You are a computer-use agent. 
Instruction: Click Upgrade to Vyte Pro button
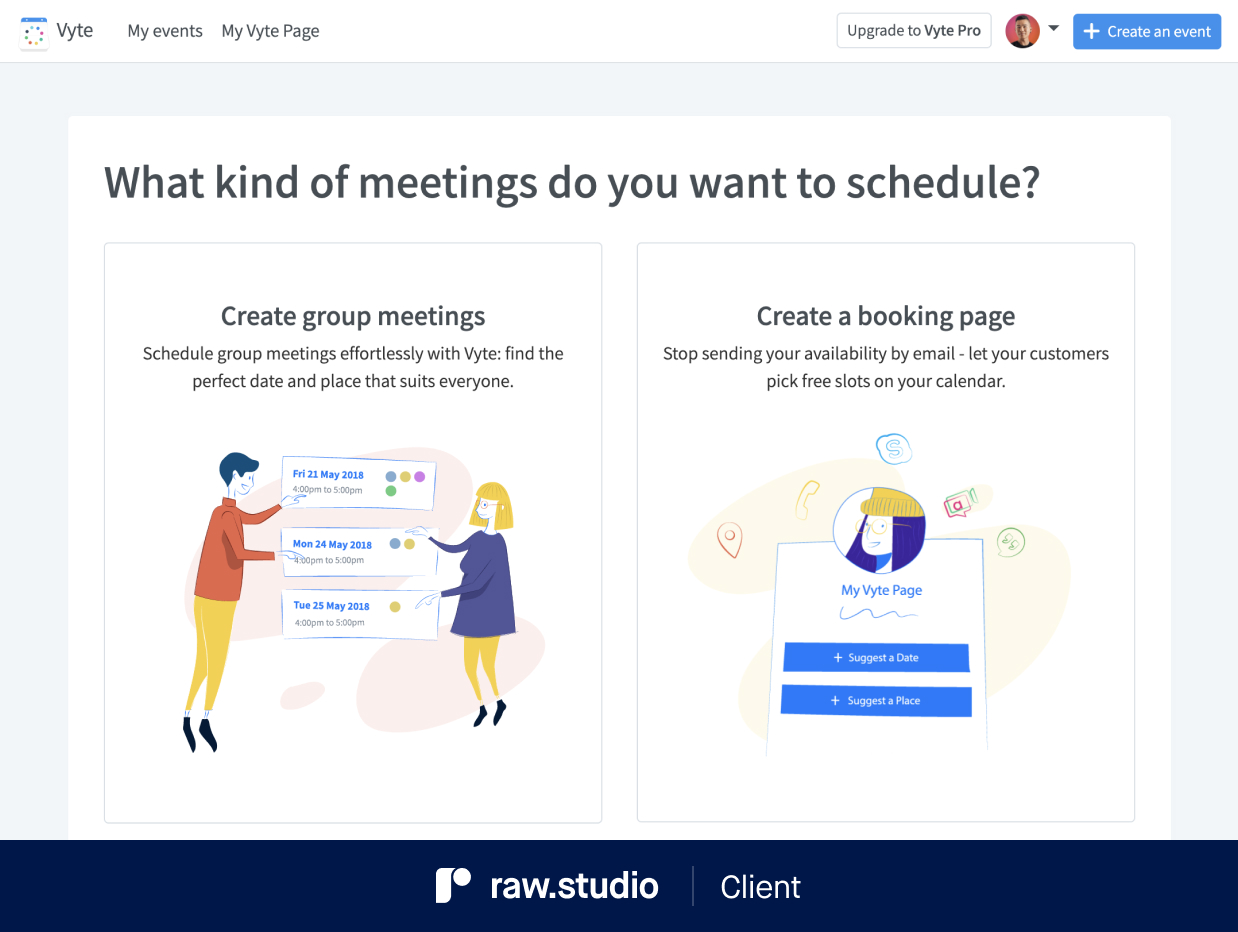pos(914,31)
